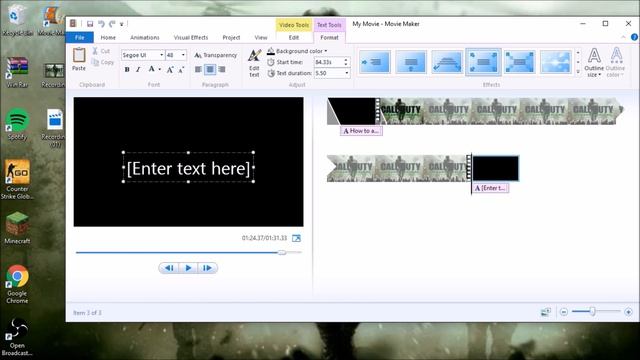The width and height of the screenshot is (640, 360).
Task: Select Align text right
Action: pos(222,69)
